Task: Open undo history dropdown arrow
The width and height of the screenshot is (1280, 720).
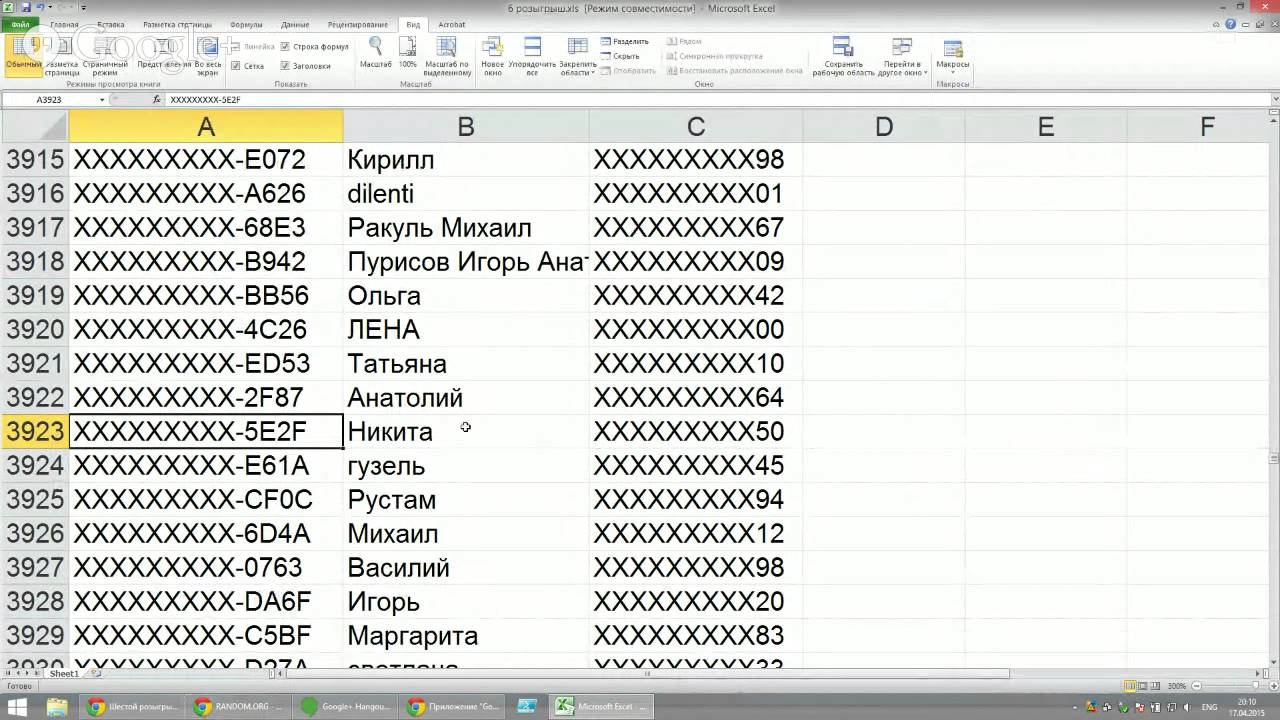Action: click(x=51, y=7)
